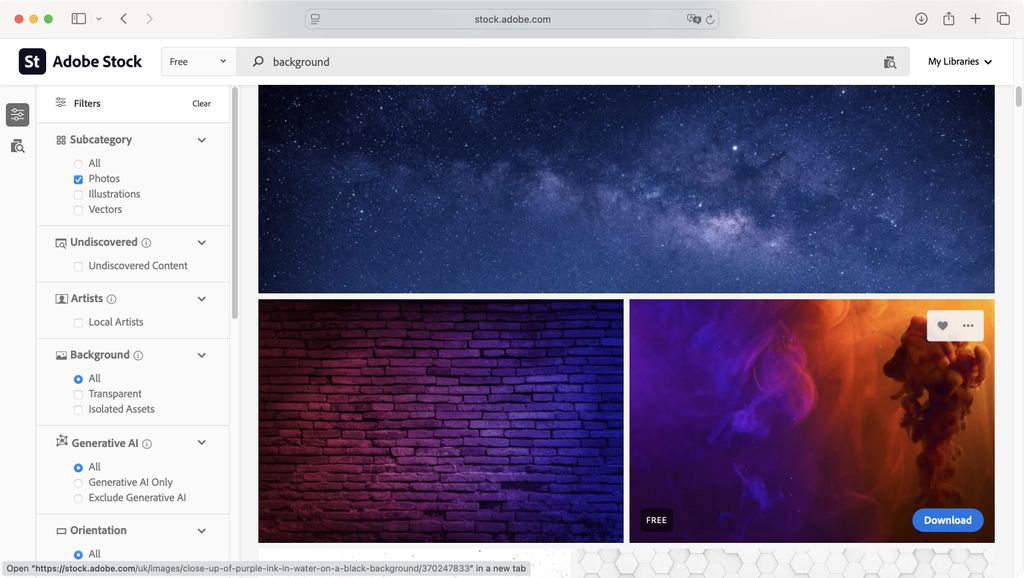Open the My Libraries menu
Screen dimensions: 1024x578
pos(957,61)
